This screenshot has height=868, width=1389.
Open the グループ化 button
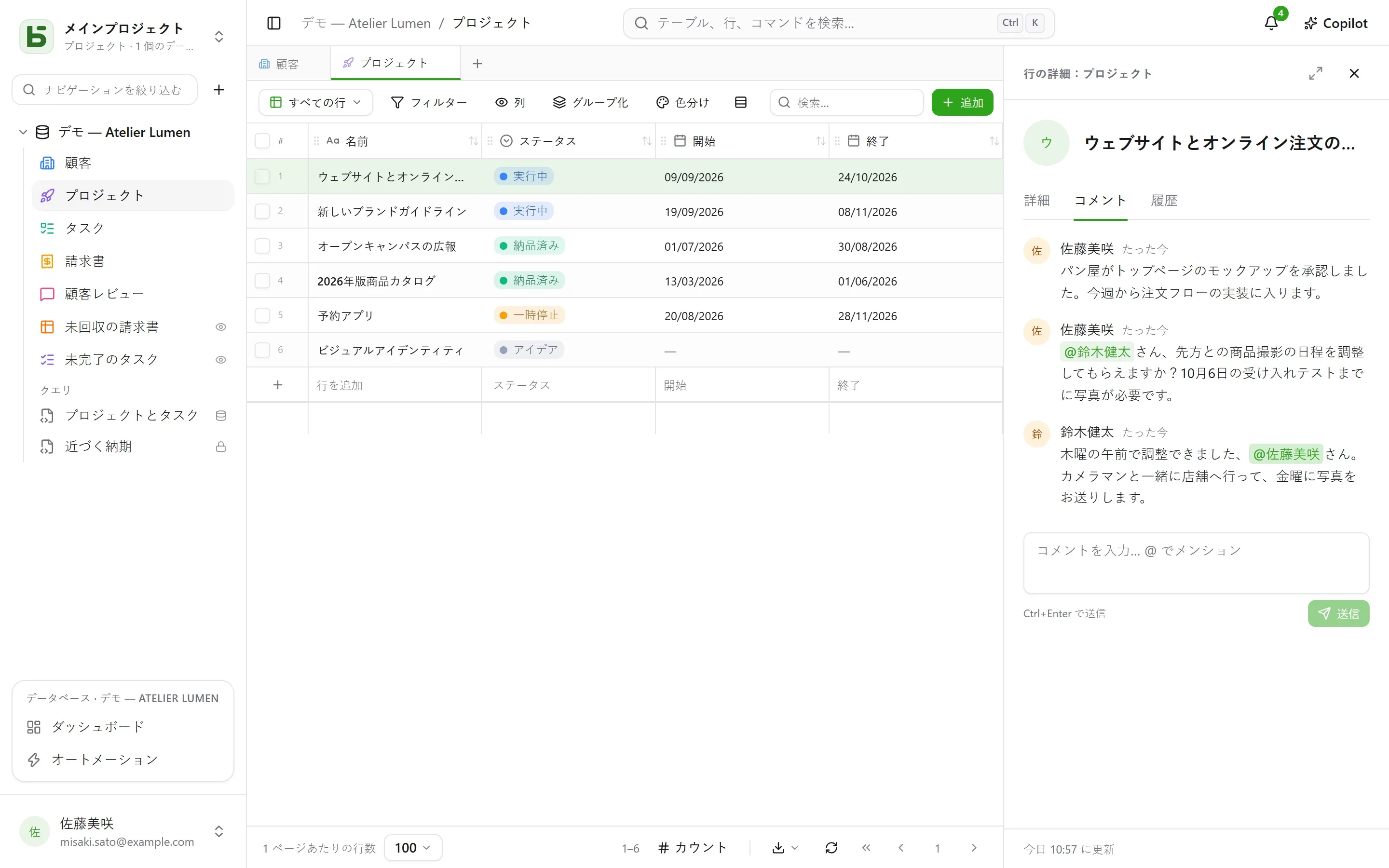point(591,102)
